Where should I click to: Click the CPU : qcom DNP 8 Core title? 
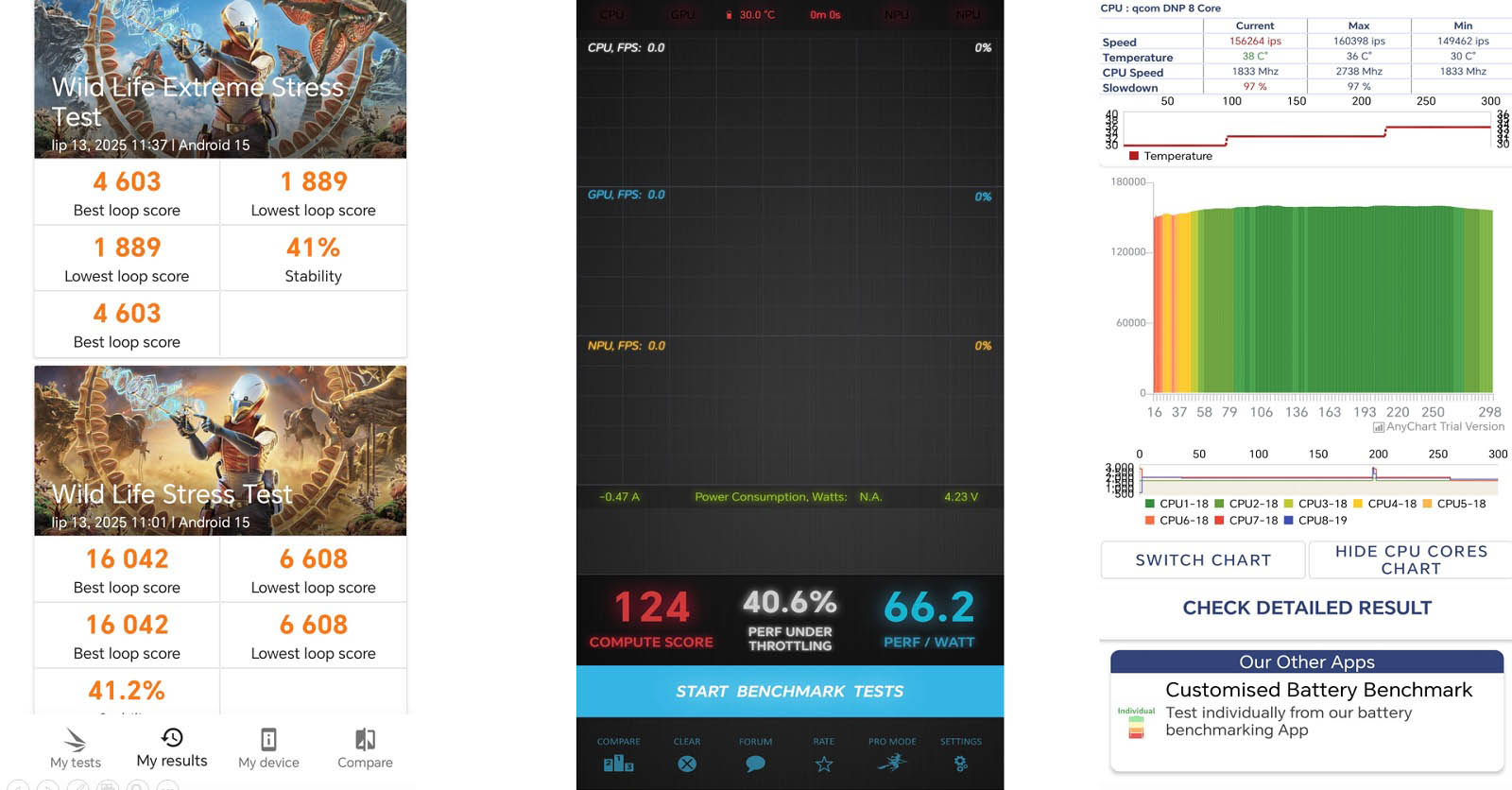1160,8
